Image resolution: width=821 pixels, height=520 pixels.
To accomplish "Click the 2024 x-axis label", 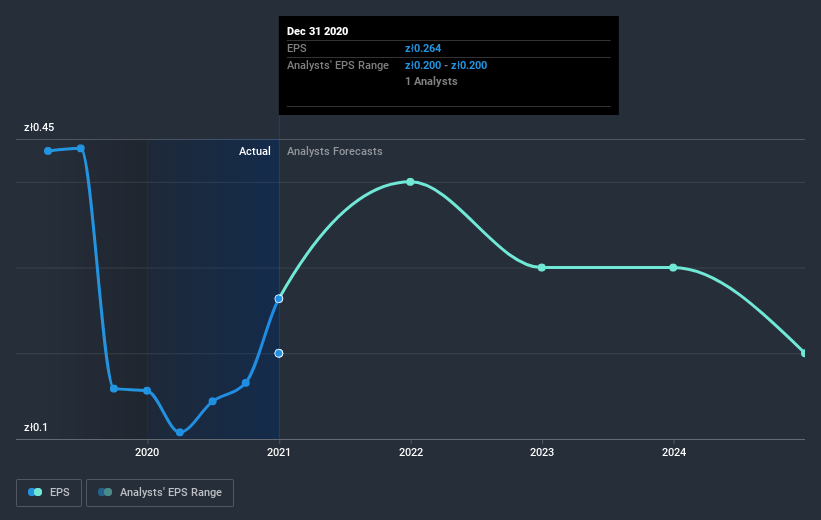I will click(674, 452).
